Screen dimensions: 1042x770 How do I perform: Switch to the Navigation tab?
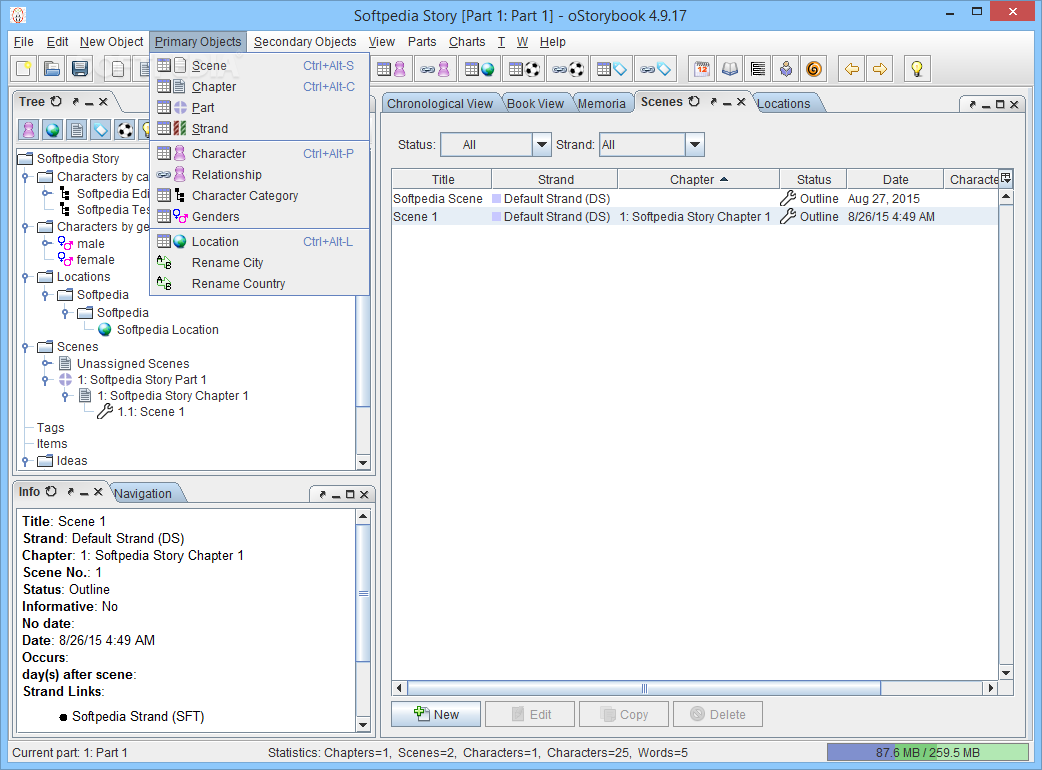[x=143, y=494]
